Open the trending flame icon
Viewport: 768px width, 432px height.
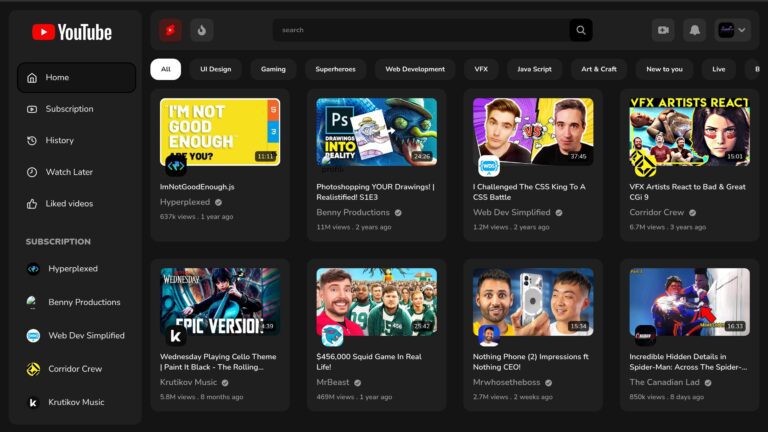[202, 30]
